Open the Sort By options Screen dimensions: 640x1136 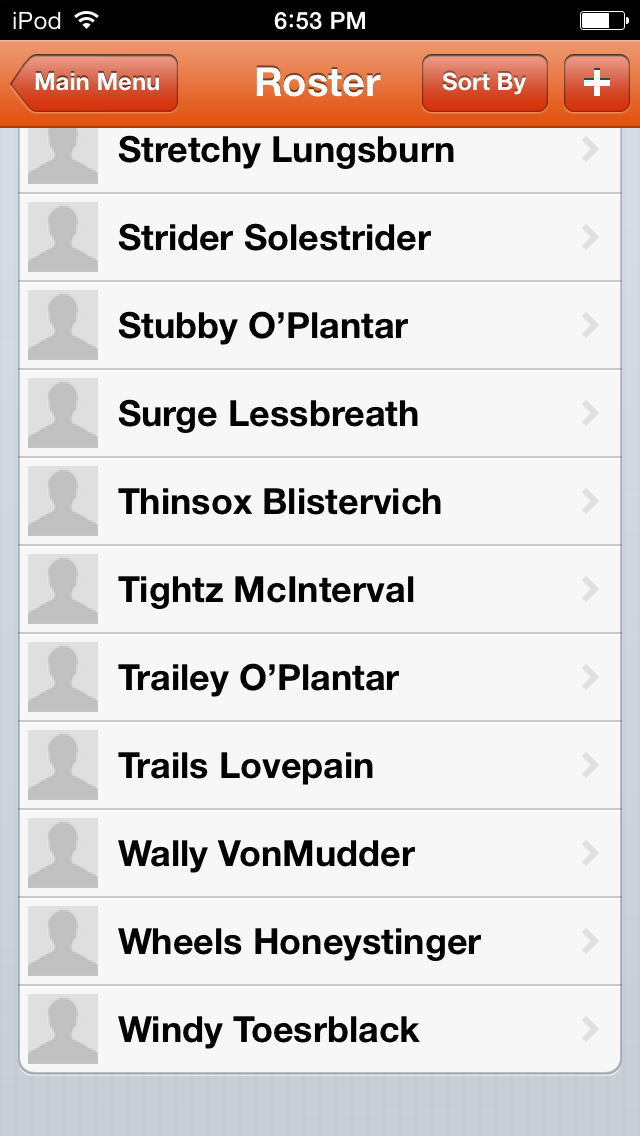coord(484,83)
